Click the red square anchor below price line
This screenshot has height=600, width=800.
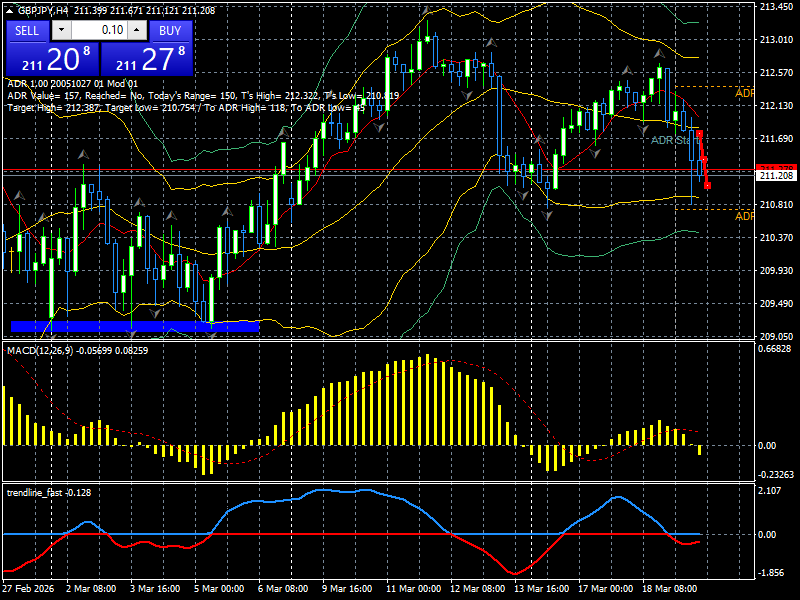click(708, 186)
